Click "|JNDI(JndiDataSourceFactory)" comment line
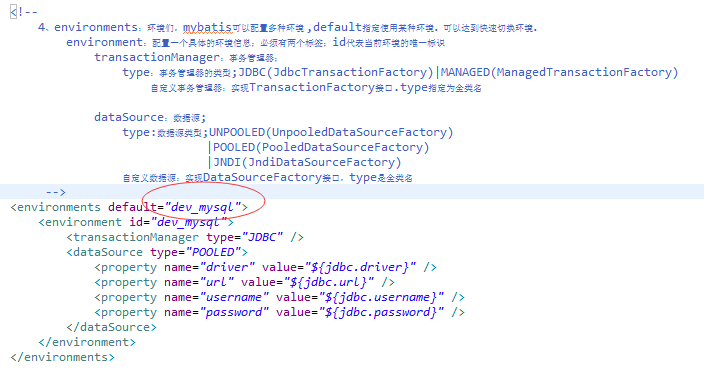This screenshot has height=377, width=704. (x=304, y=162)
